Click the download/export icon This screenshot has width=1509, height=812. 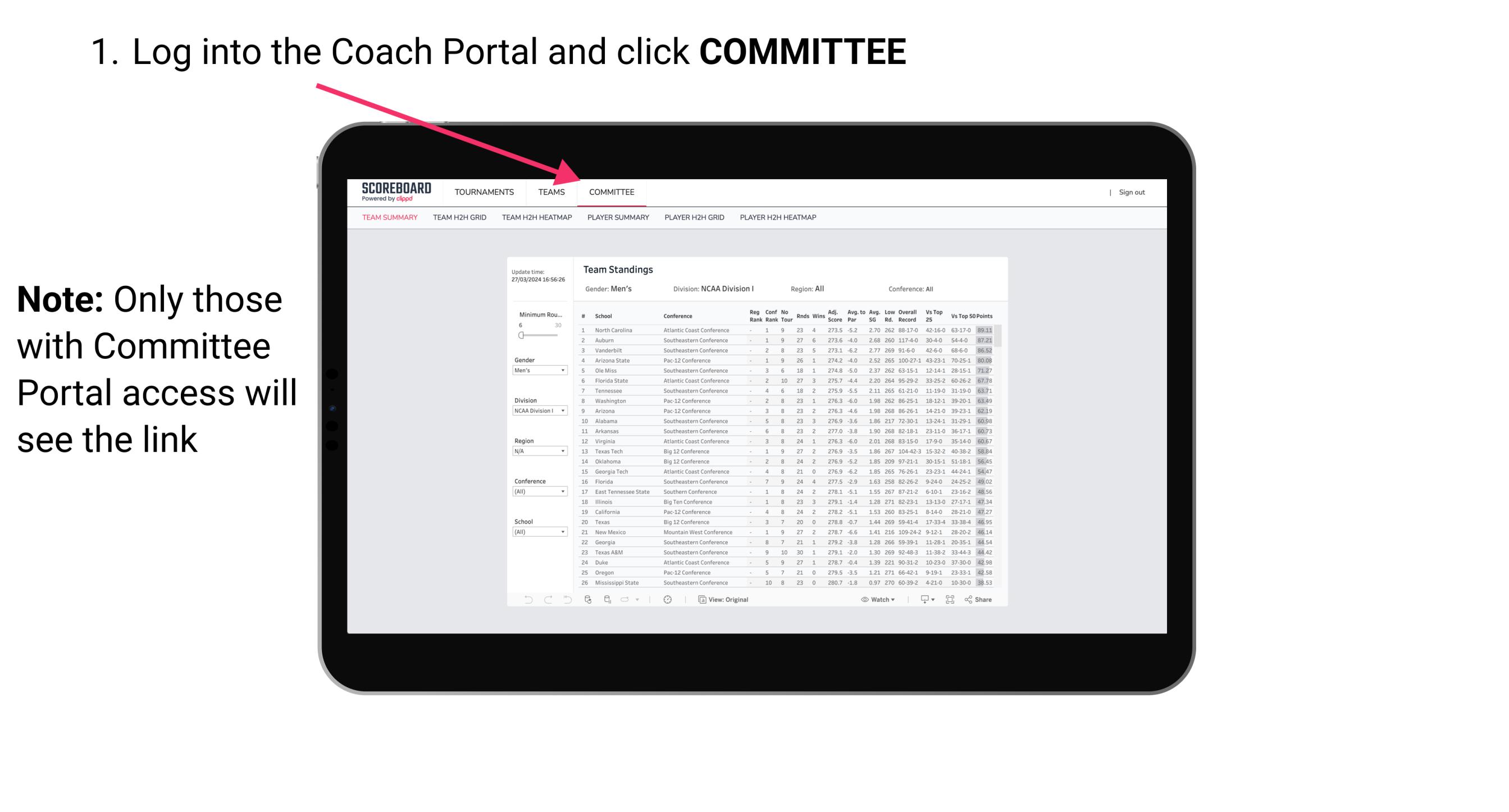[x=921, y=600]
